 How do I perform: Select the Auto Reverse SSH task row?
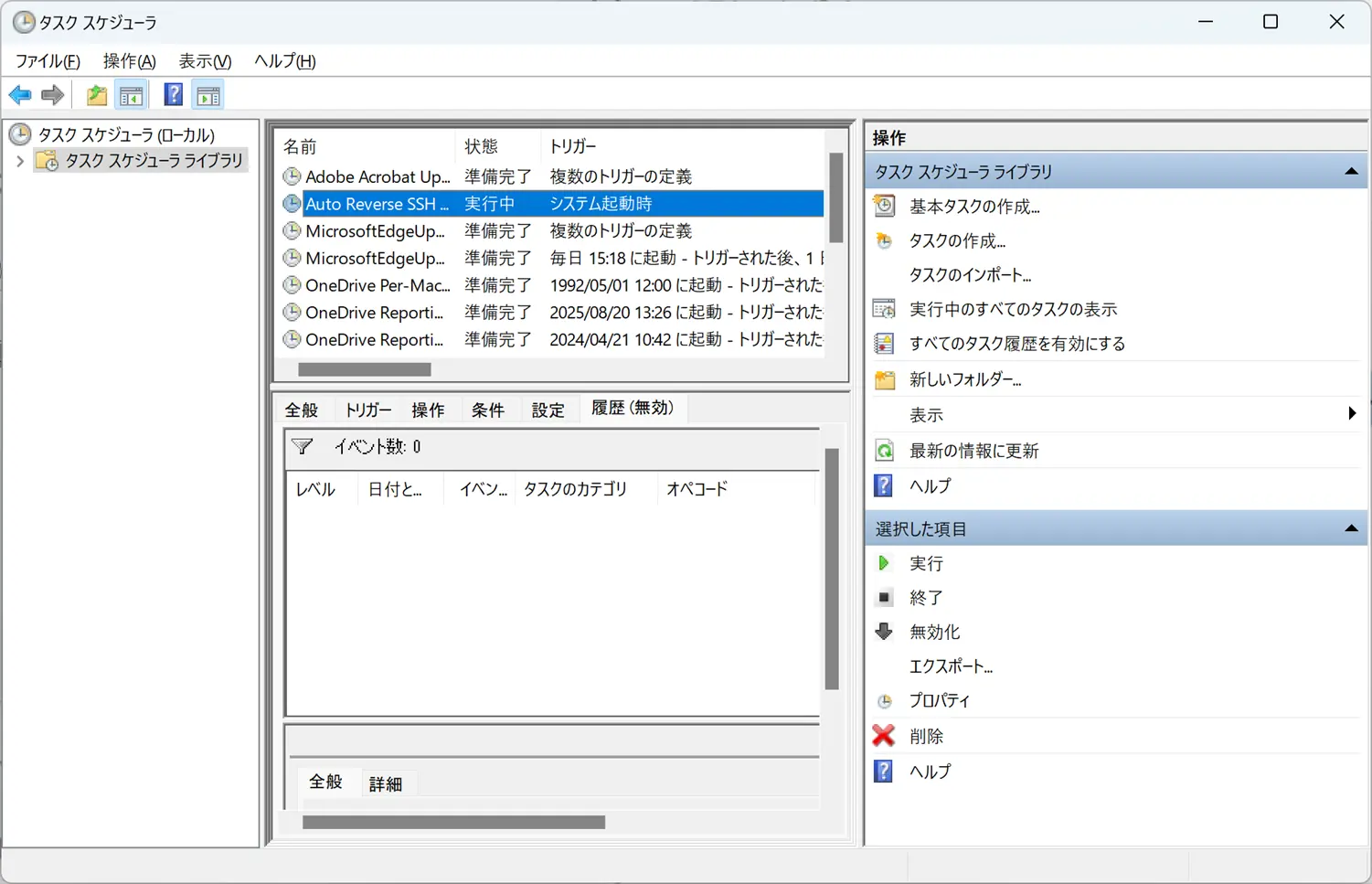pos(552,204)
